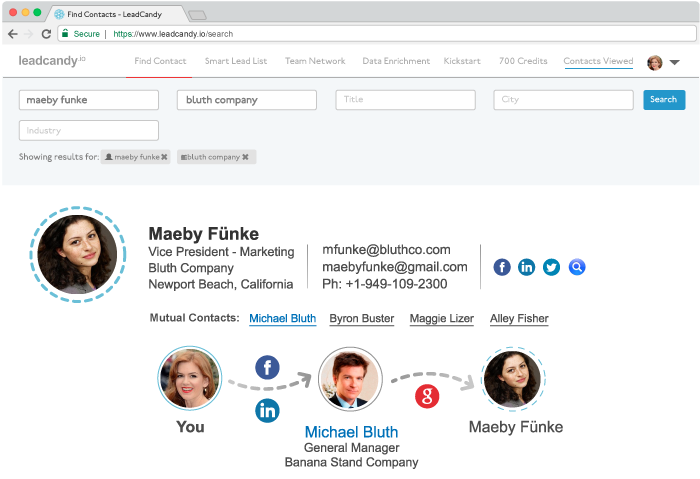This screenshot has height=479, width=700.
Task: Open Maeby Fünke's Twitter profile icon
Action: [551, 267]
